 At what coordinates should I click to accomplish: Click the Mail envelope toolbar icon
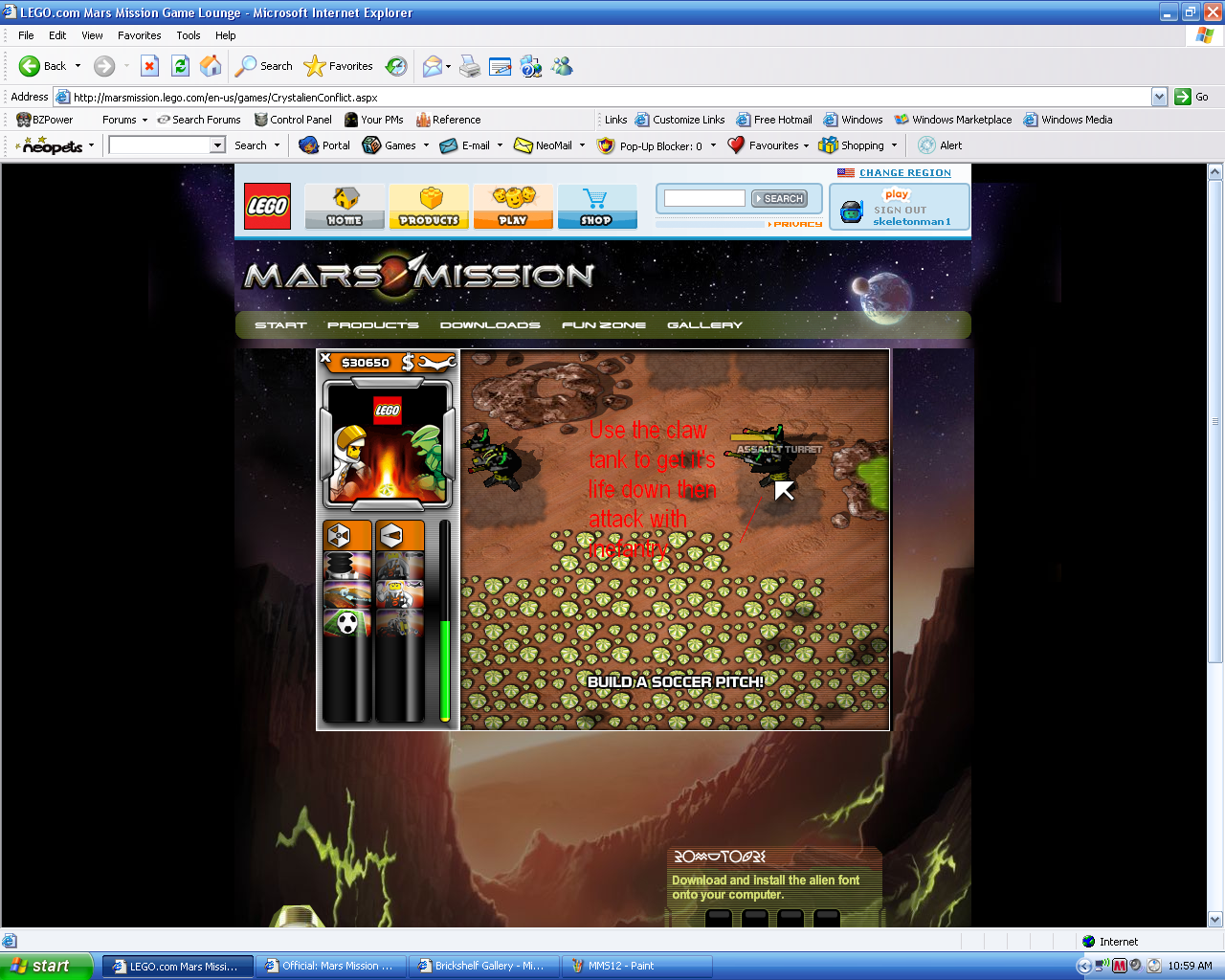[x=433, y=66]
